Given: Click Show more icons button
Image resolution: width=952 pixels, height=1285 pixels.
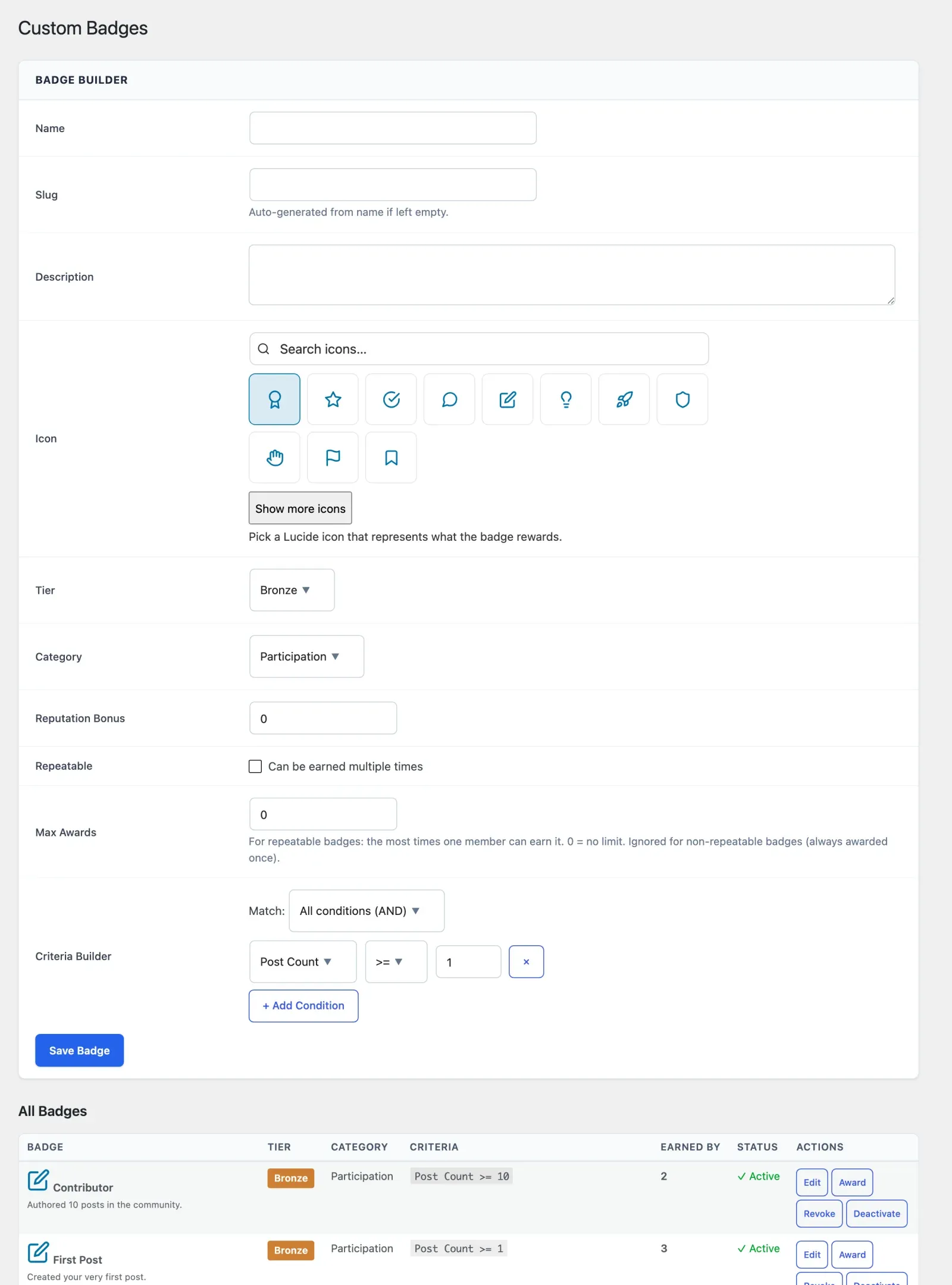Looking at the screenshot, I should click(300, 508).
